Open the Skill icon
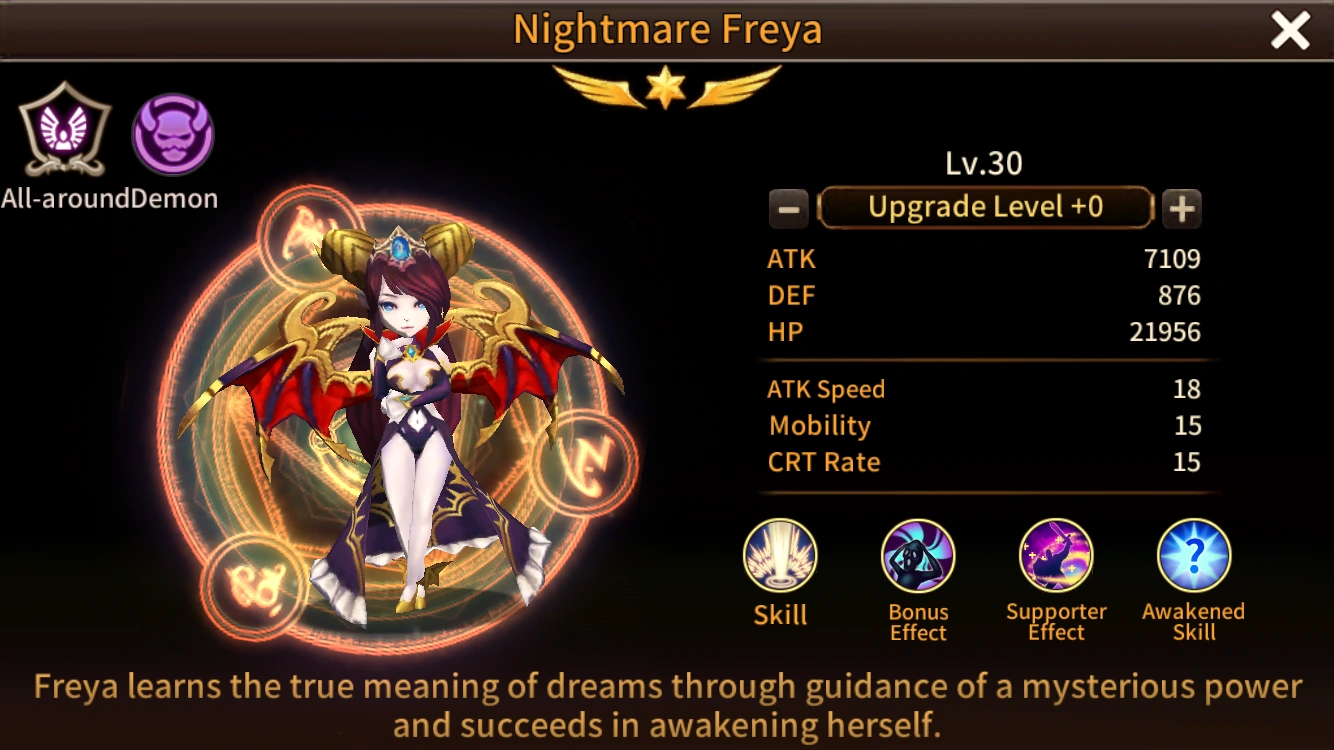Screen dimensions: 1334x750 (780, 556)
